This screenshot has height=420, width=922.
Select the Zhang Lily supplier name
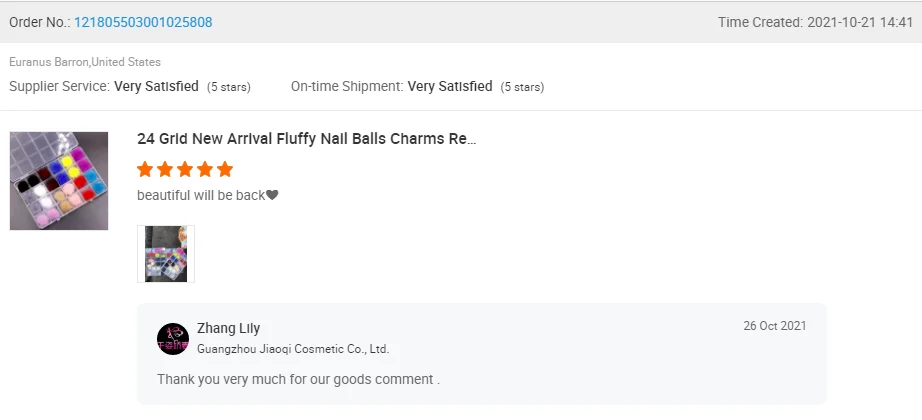228,328
